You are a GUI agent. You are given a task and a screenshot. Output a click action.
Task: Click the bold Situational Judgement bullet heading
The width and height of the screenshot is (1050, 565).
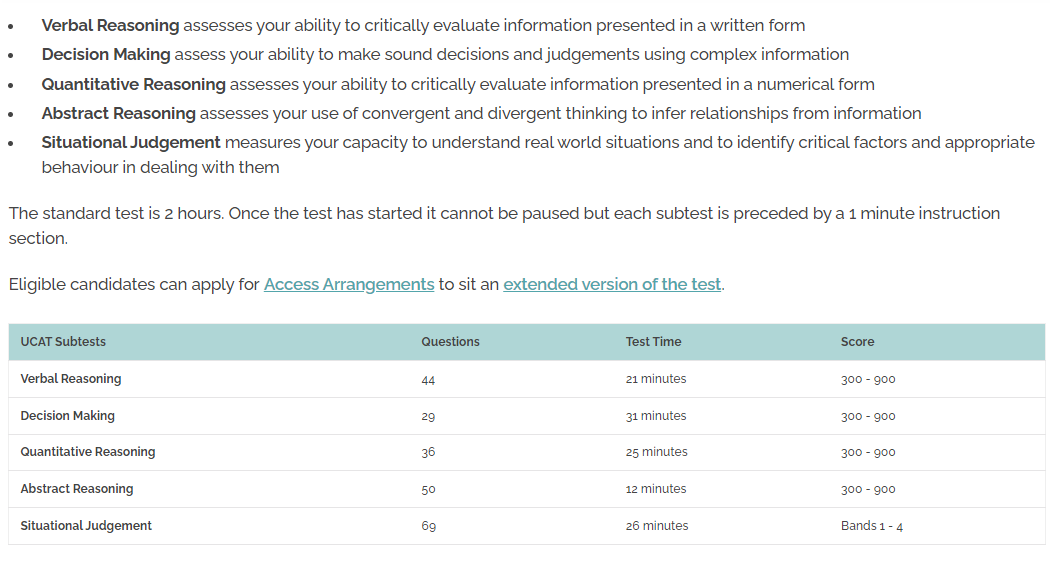coord(131,143)
